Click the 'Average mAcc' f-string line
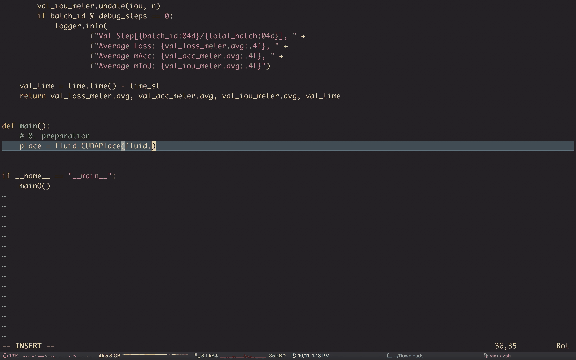The width and height of the screenshot is (576, 360). [187, 56]
